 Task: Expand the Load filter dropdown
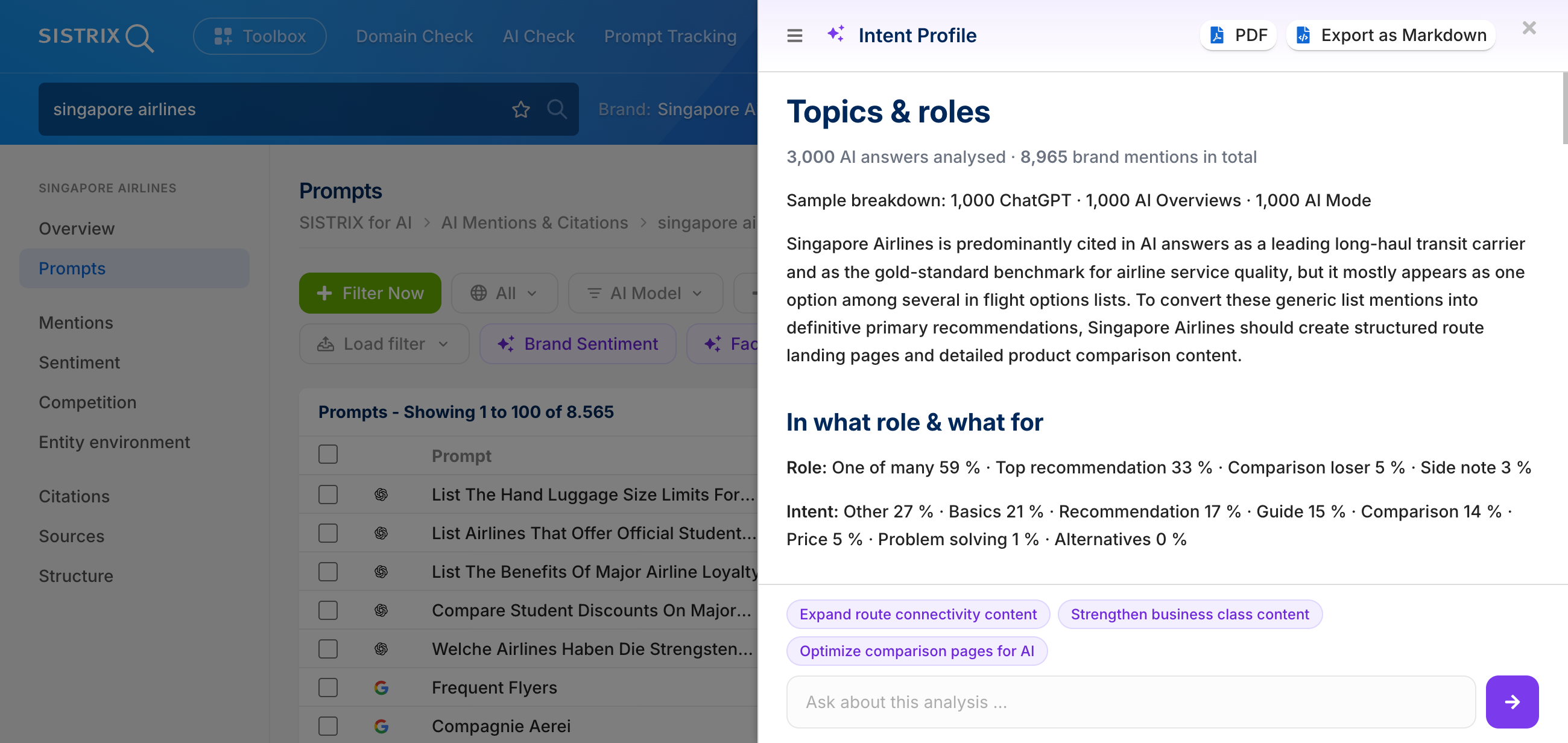(384, 344)
